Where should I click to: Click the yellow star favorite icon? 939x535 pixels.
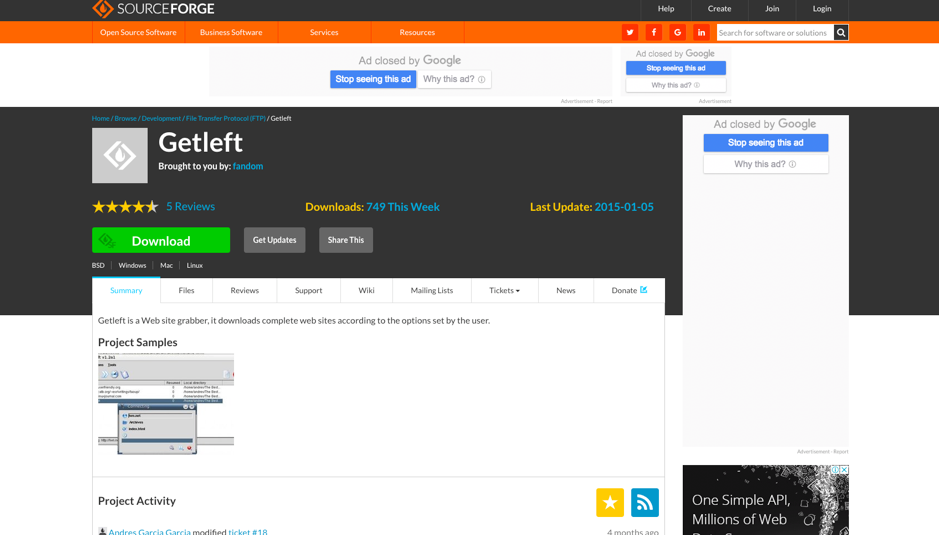[x=610, y=502]
